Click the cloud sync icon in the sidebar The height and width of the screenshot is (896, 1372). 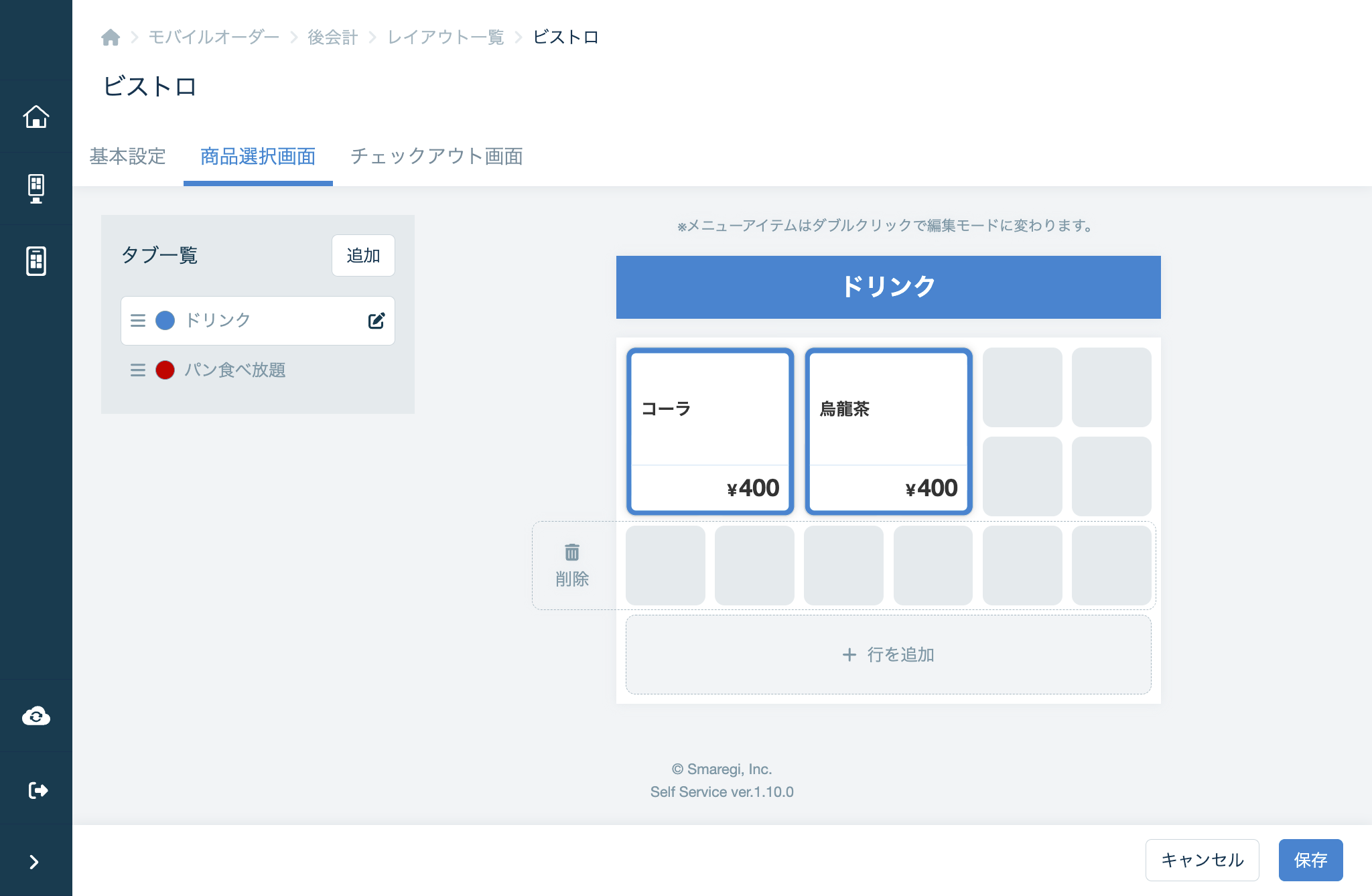pos(36,715)
